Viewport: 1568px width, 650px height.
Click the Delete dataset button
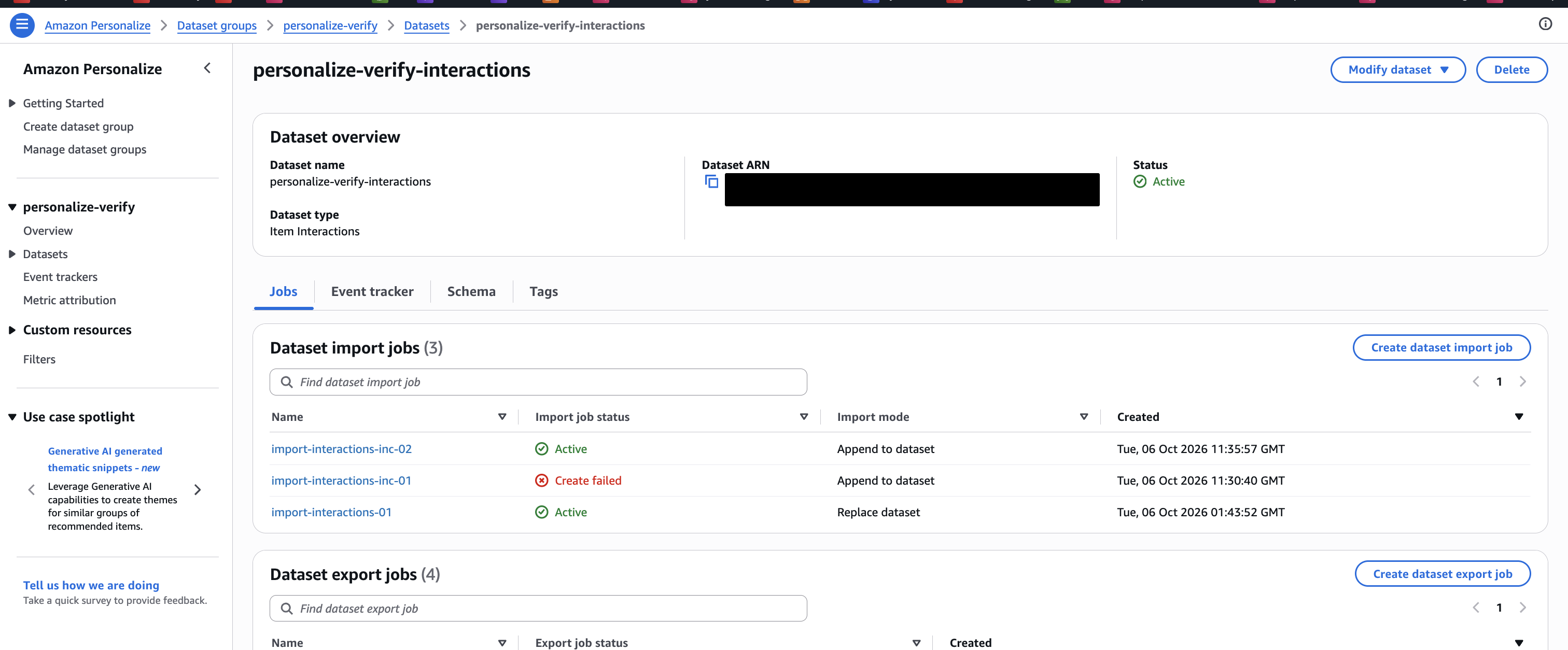point(1511,69)
